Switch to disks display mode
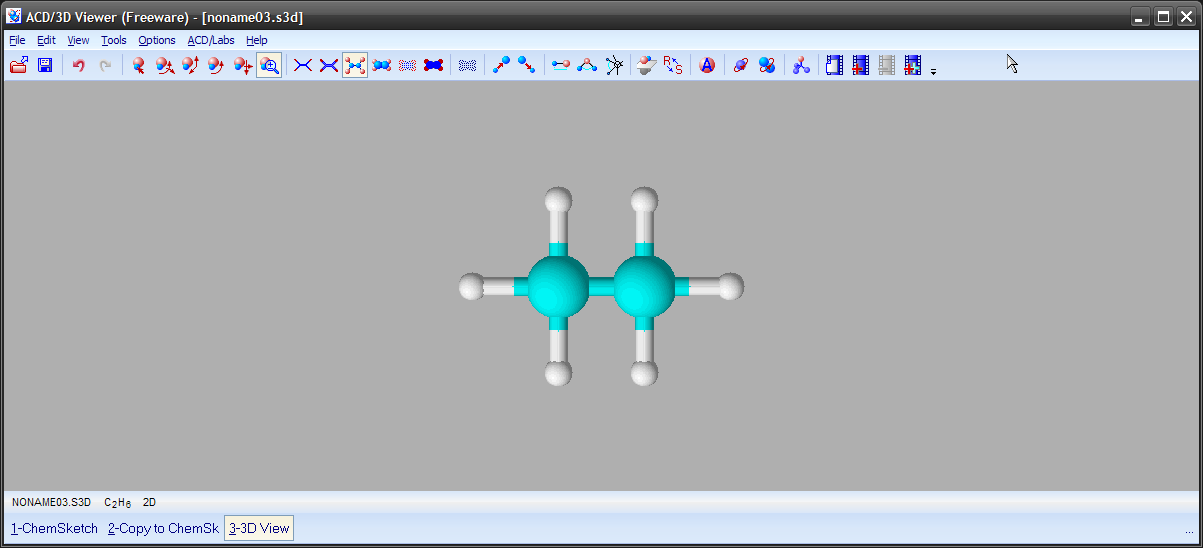The width and height of the screenshot is (1203, 548). coord(433,66)
